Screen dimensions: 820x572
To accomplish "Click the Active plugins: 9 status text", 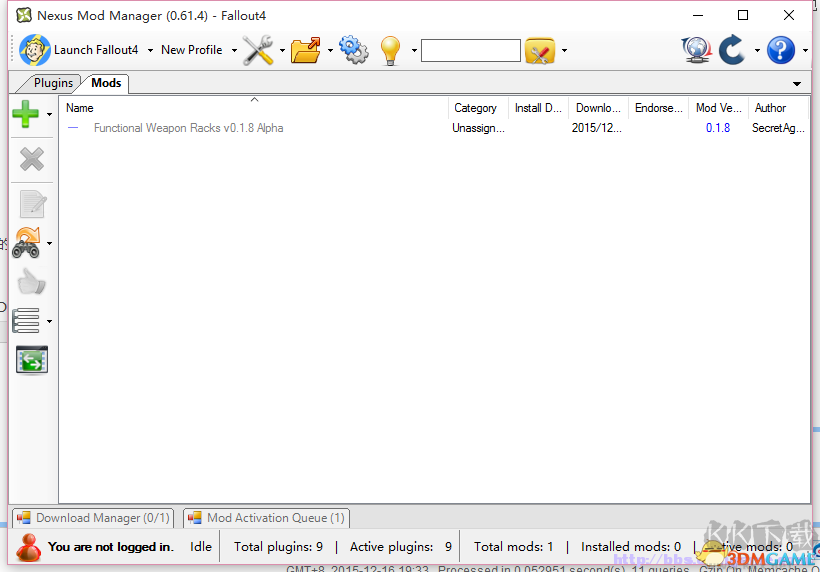I will [401, 547].
